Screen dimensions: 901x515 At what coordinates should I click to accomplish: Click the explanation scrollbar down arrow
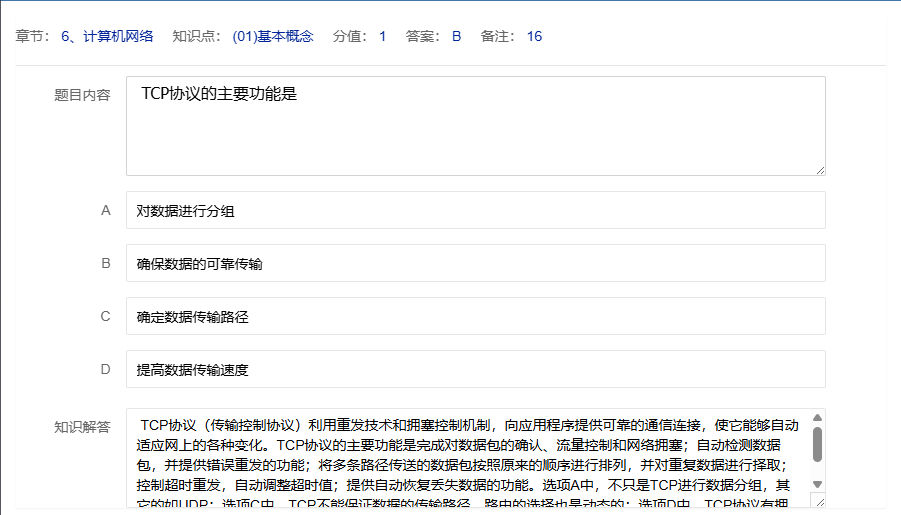(x=817, y=484)
